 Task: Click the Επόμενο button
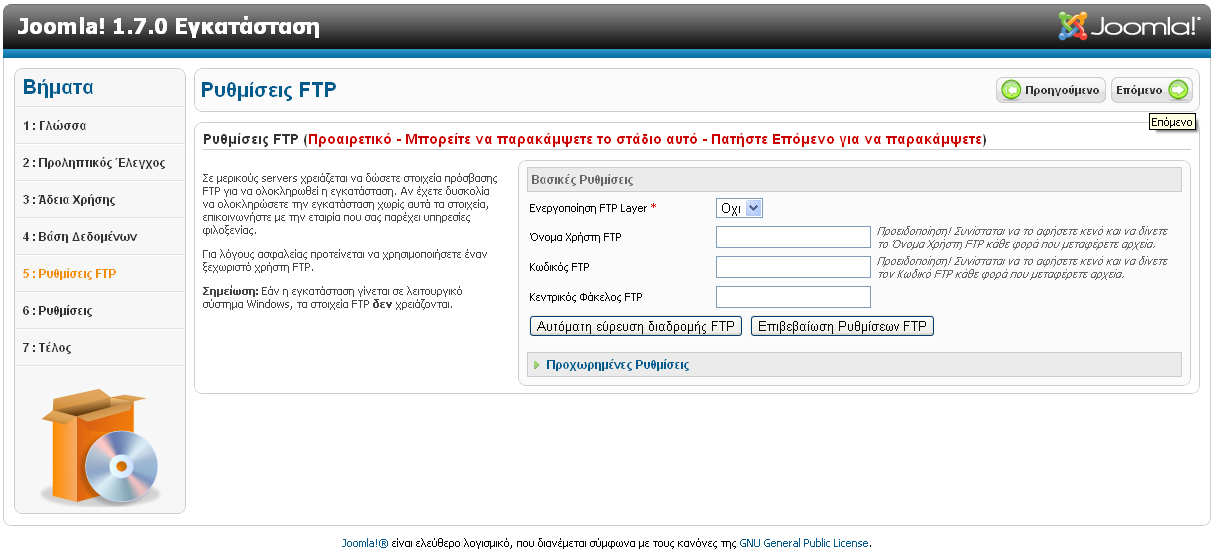pyautogui.click(x=1152, y=90)
